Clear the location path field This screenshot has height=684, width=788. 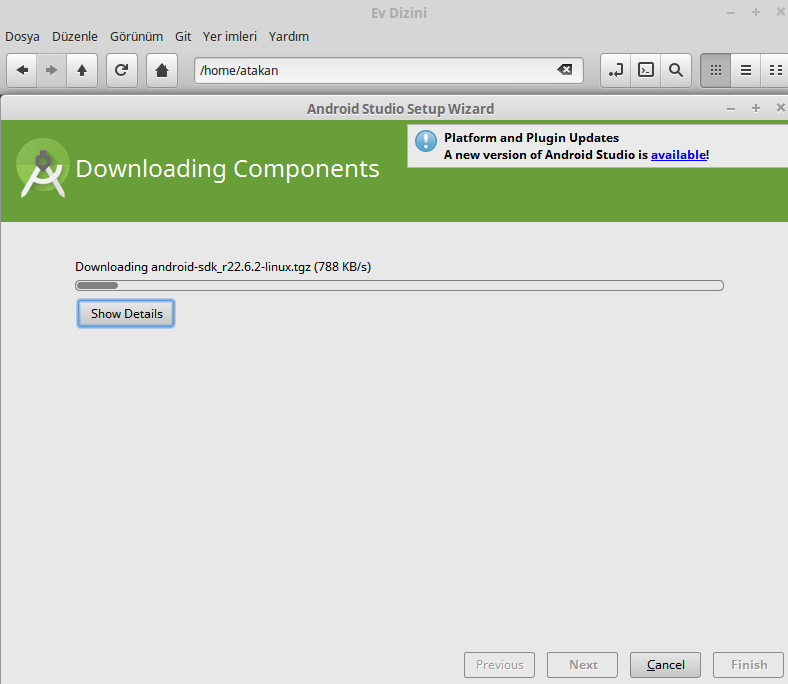(x=565, y=70)
